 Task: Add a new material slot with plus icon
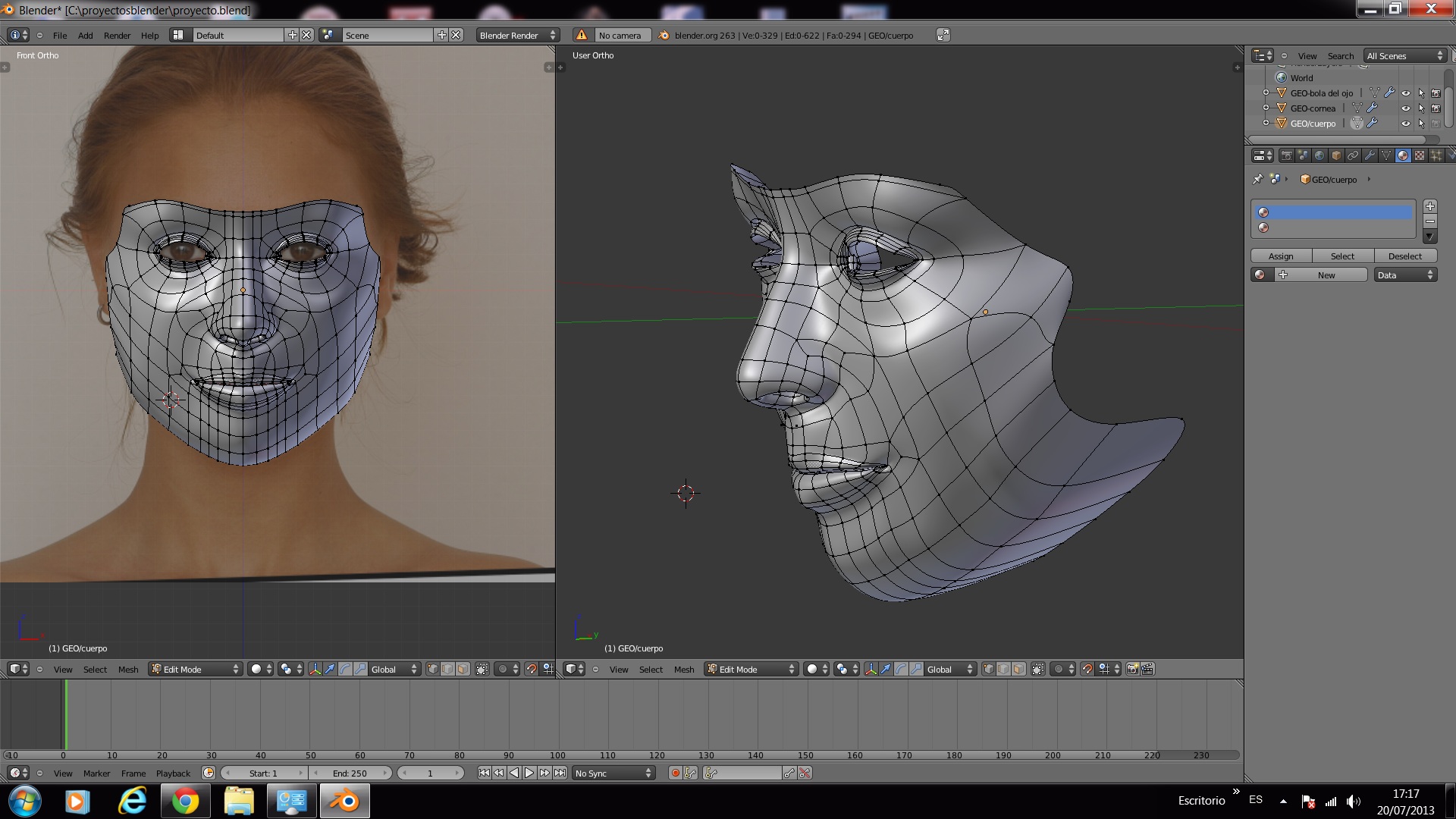[x=1429, y=206]
